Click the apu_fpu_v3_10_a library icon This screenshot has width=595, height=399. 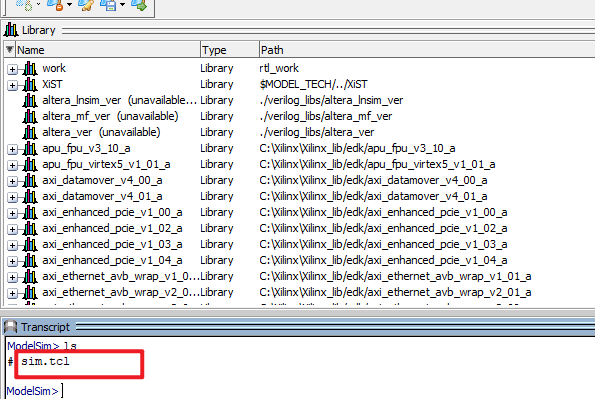tap(30, 148)
